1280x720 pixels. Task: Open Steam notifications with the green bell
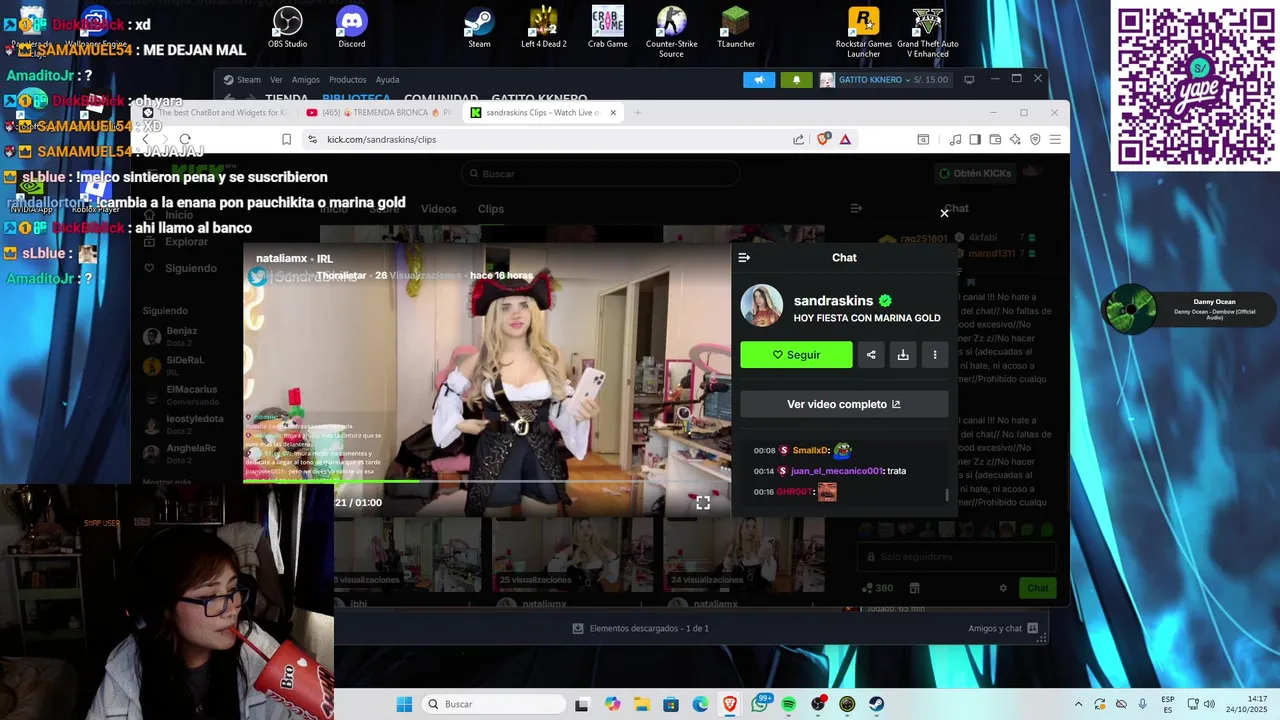point(797,80)
